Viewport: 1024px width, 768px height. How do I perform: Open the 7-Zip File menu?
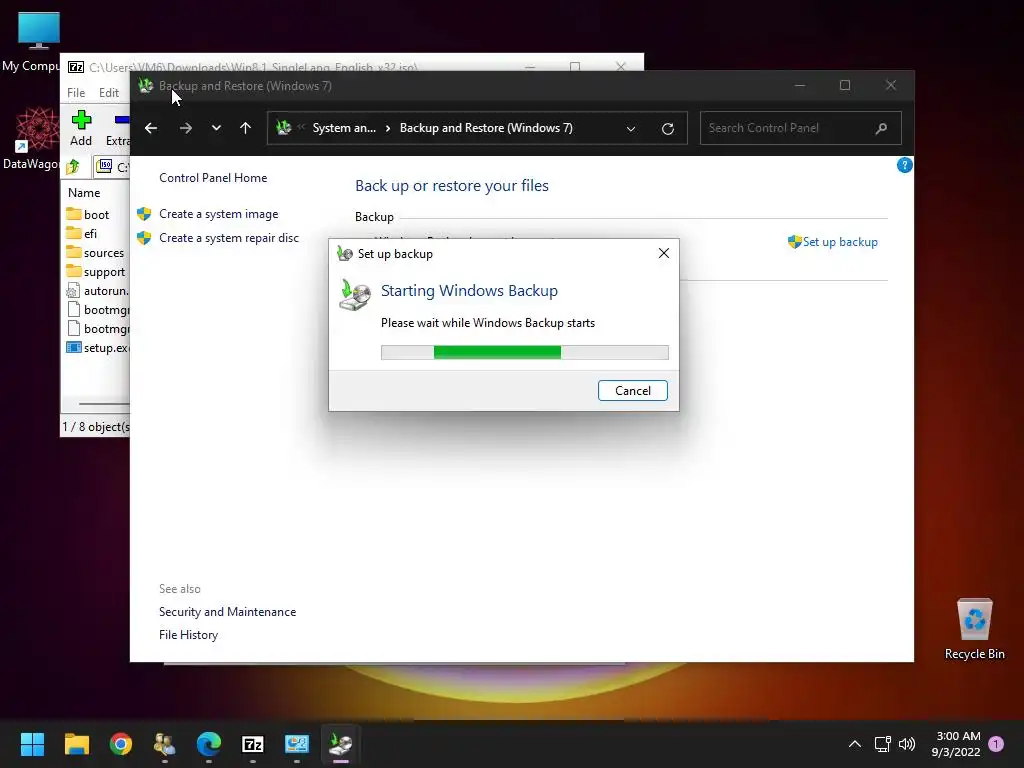pyautogui.click(x=76, y=93)
